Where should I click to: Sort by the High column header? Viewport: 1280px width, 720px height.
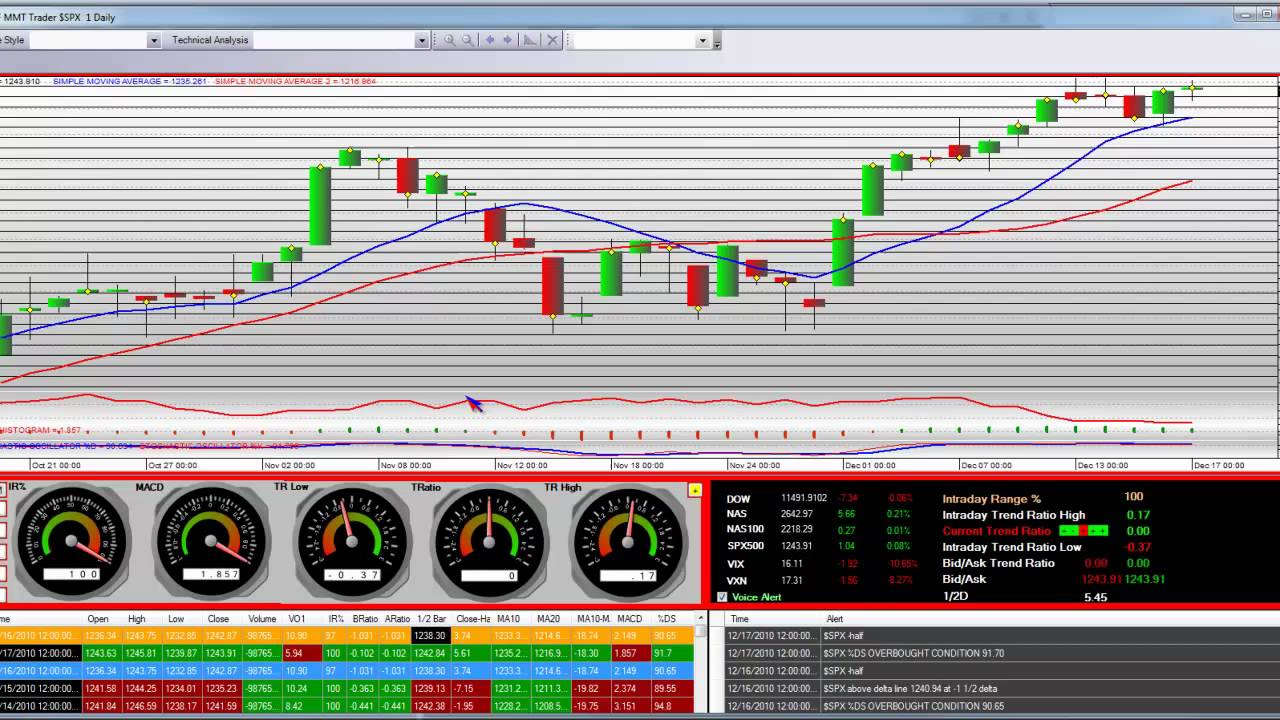coord(137,619)
